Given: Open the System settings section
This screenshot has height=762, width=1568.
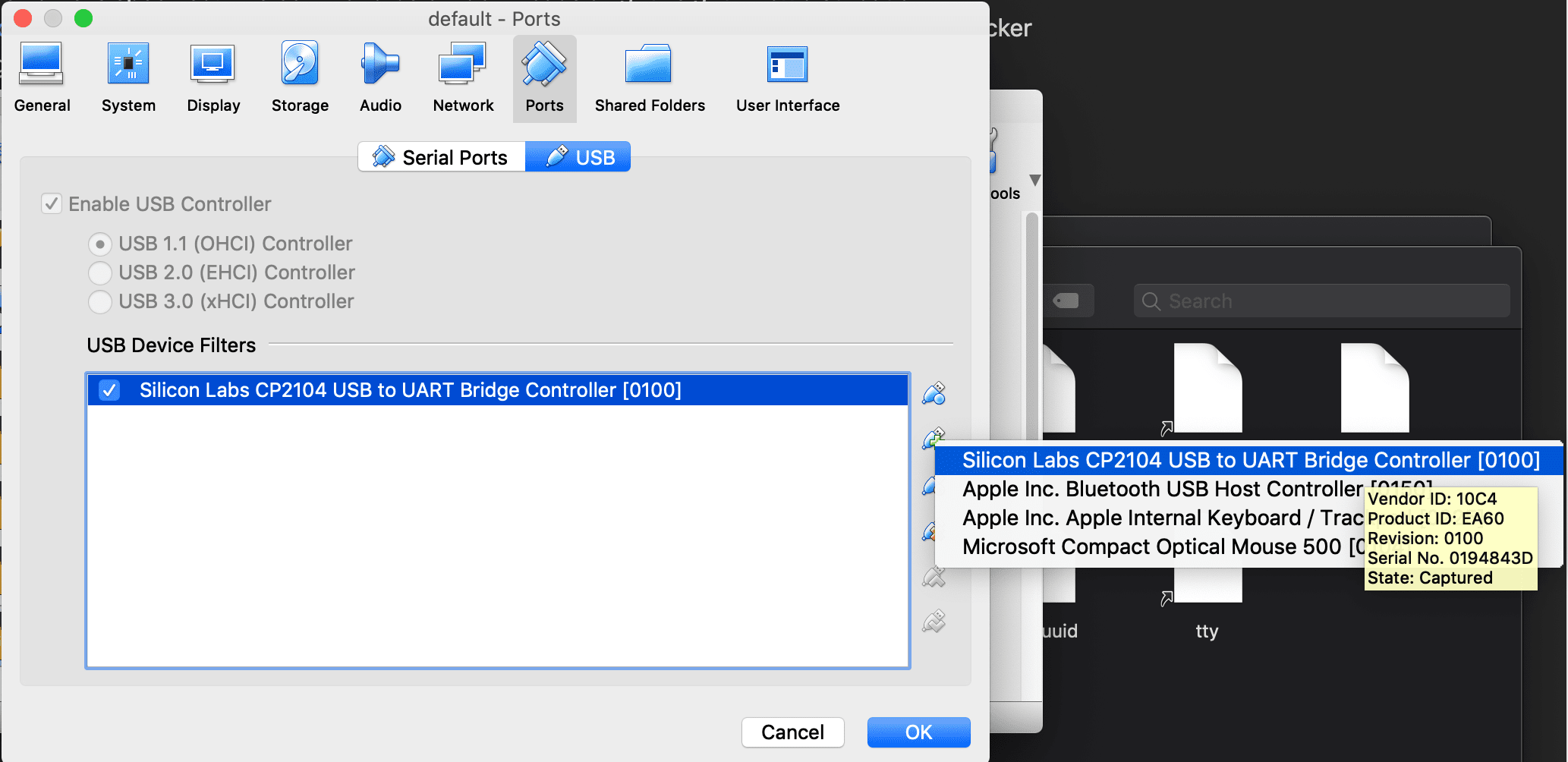Looking at the screenshot, I should click(x=128, y=78).
